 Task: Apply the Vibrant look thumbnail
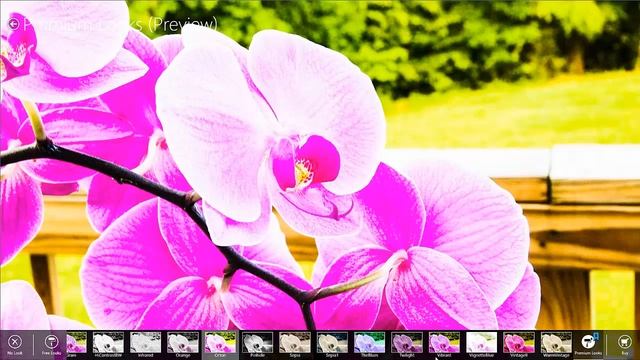[x=444, y=342]
